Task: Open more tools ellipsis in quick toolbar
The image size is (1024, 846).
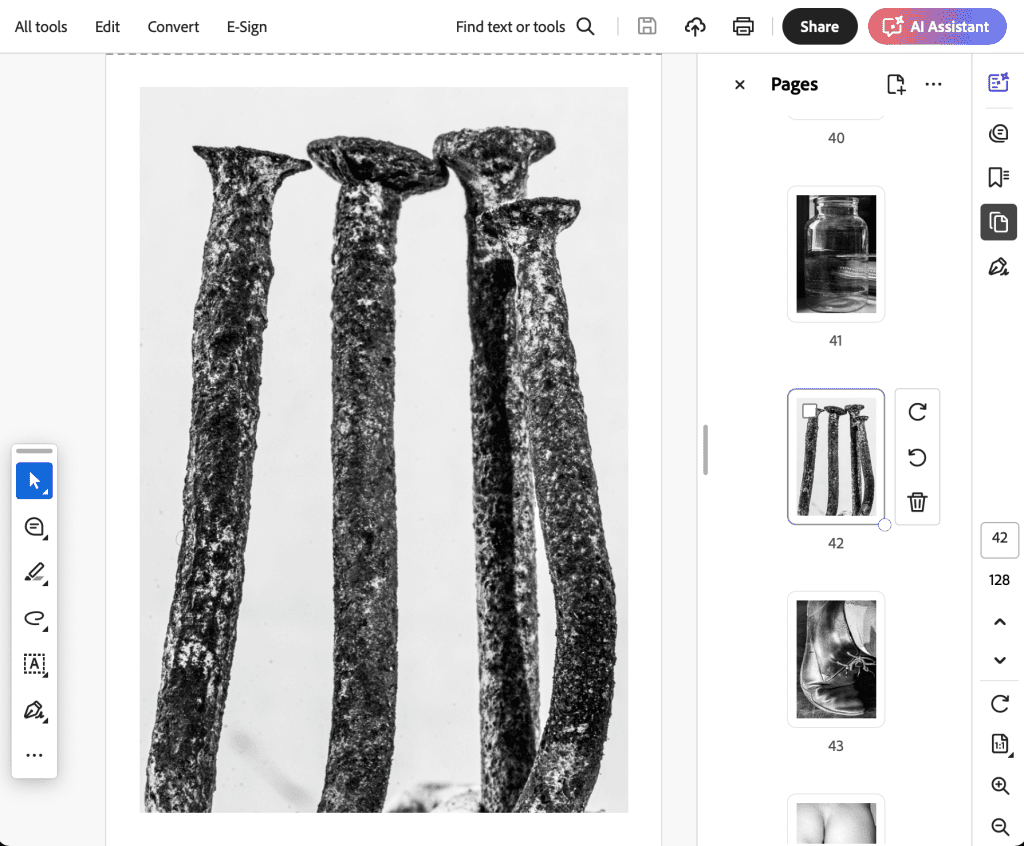Action: click(34, 755)
